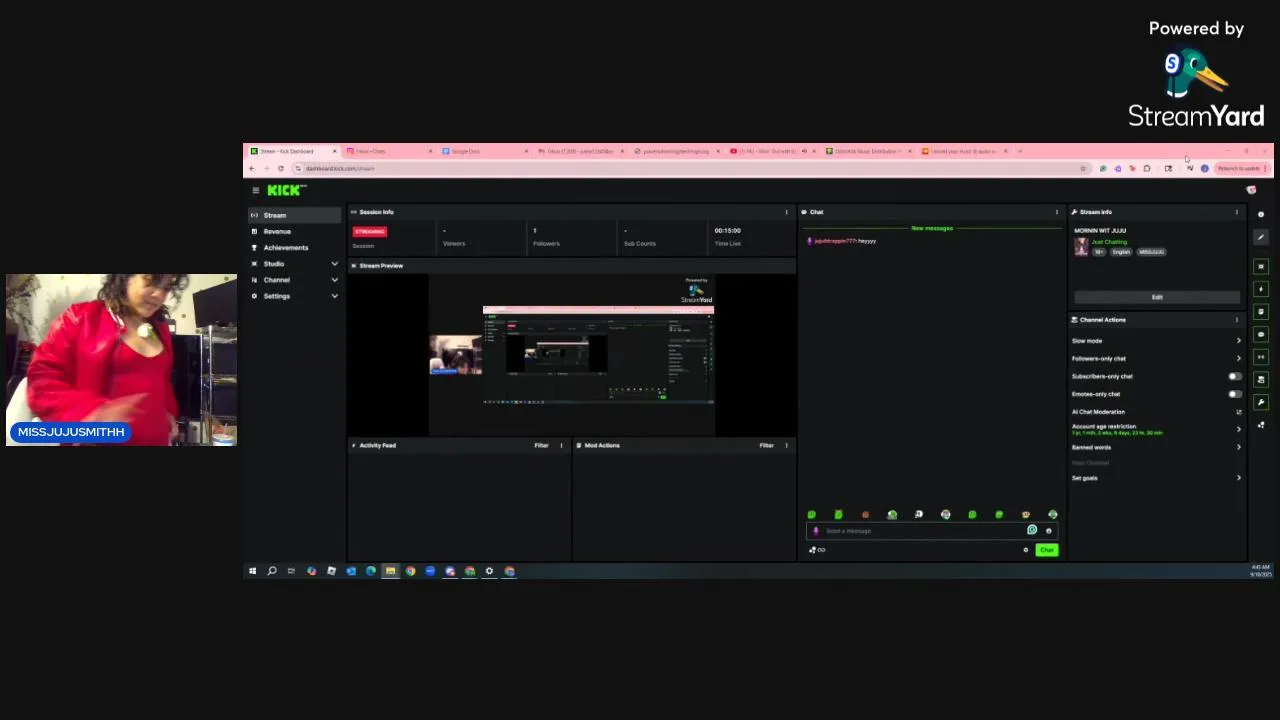Open Windows taskbar search
The image size is (1280, 720).
271,571
